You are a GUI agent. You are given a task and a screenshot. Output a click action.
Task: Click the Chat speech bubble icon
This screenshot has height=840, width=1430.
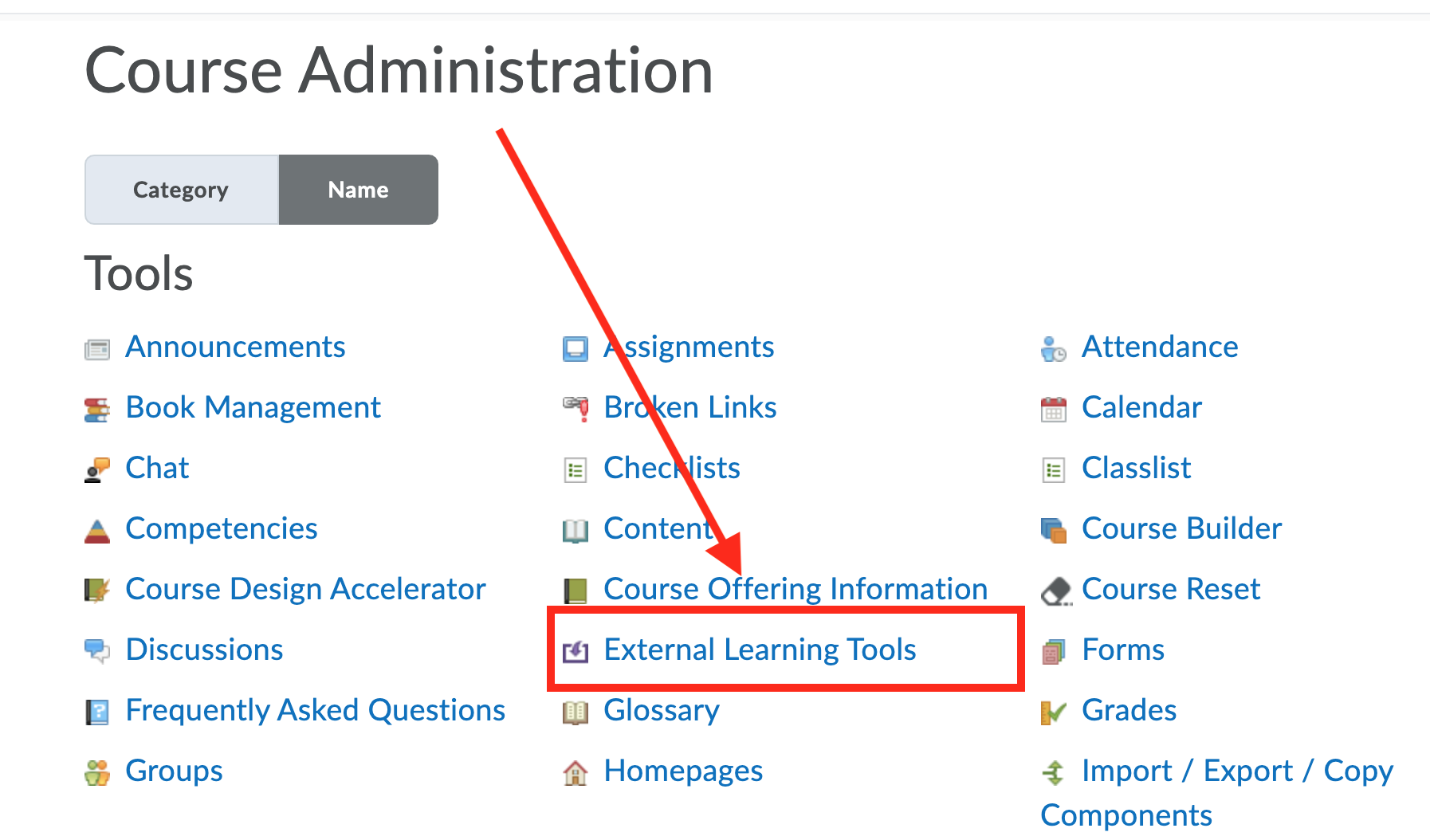97,469
